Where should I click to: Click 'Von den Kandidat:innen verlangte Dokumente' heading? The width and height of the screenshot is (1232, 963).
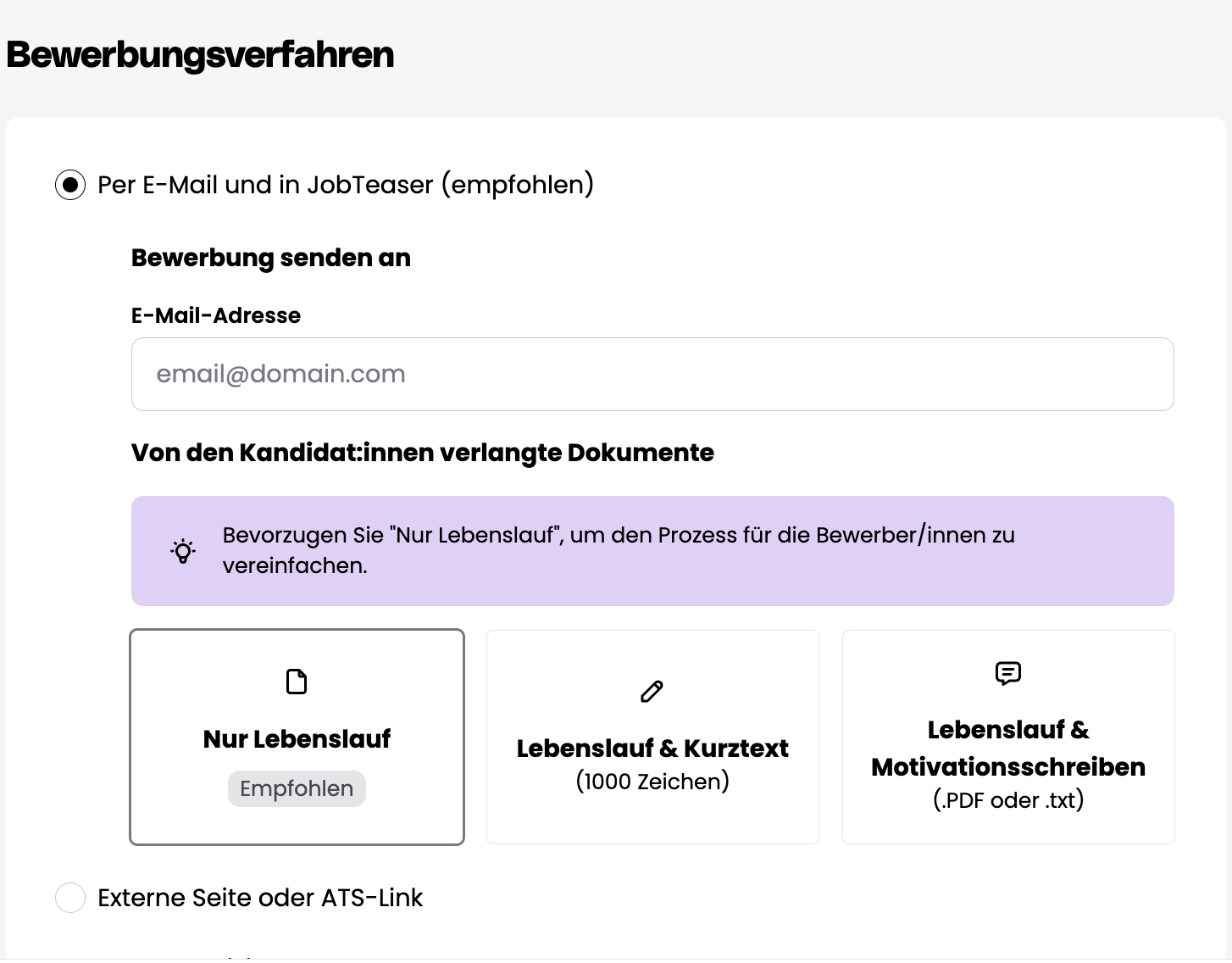[423, 453]
